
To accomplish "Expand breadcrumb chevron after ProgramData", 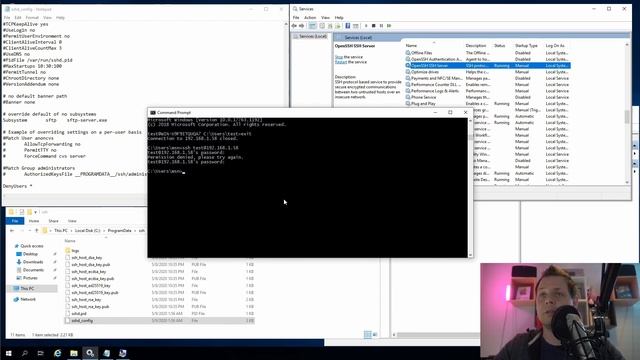I will click(x=135, y=231).
